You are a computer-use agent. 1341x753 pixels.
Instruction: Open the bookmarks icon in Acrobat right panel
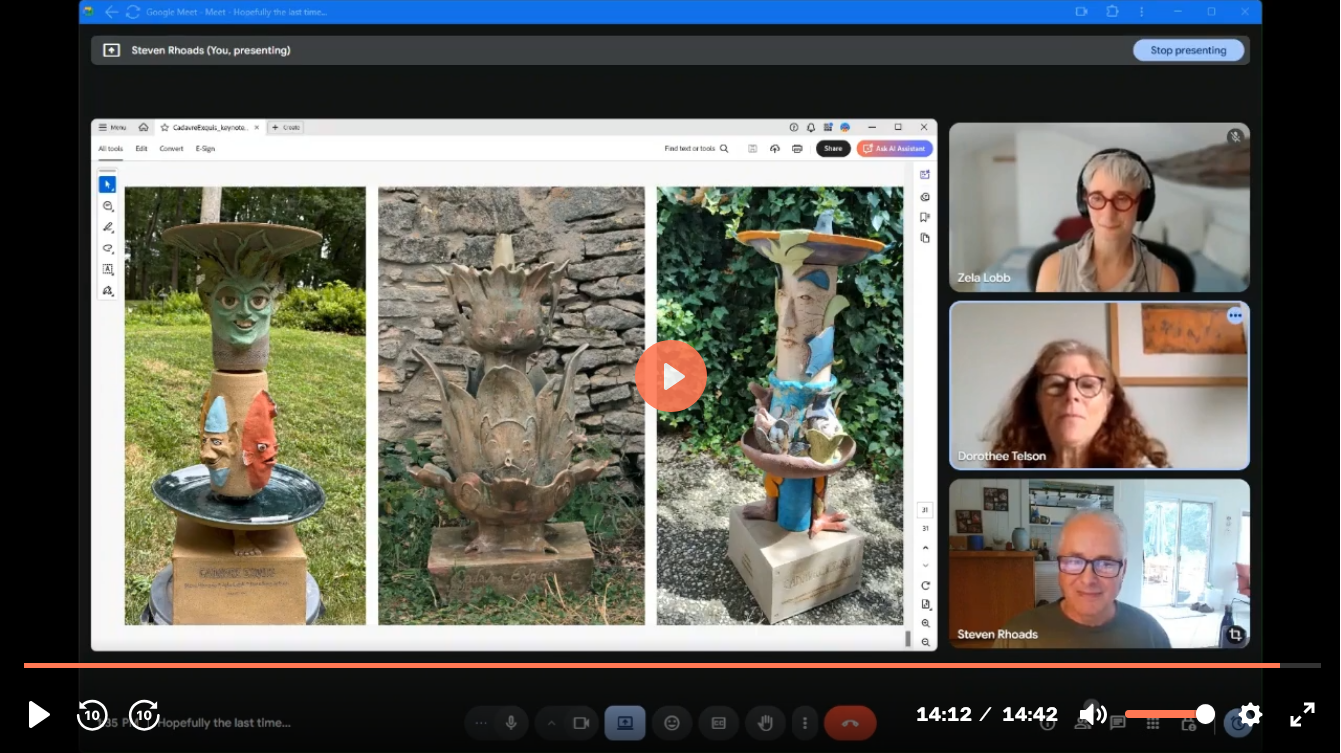(925, 217)
